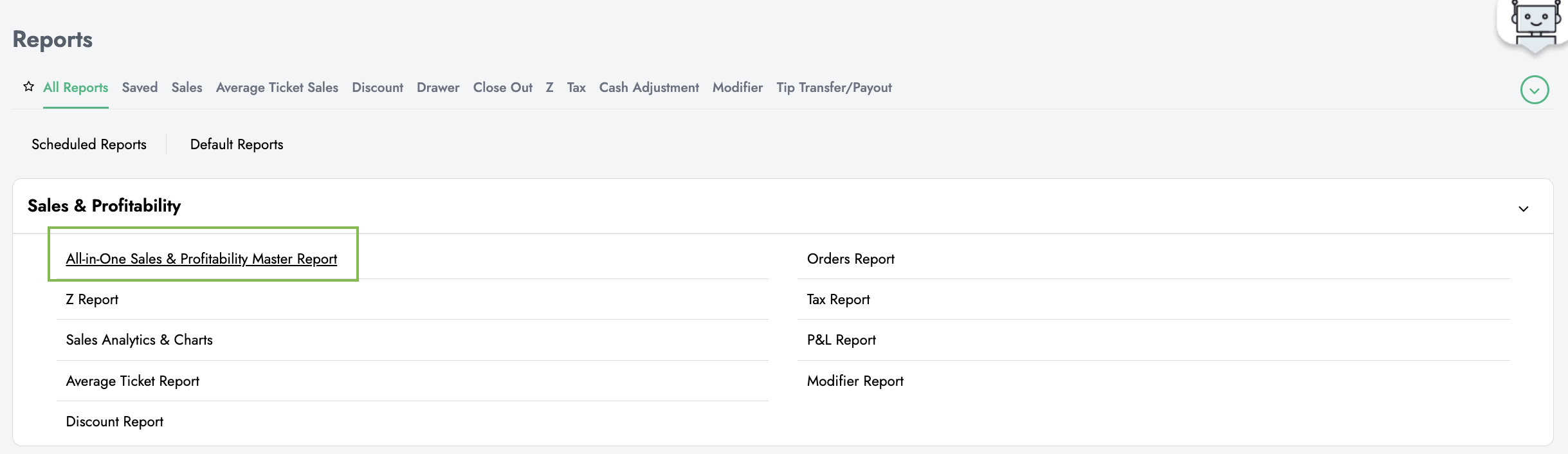1568x454 pixels.
Task: Switch to the Saved tab
Action: tap(140, 87)
